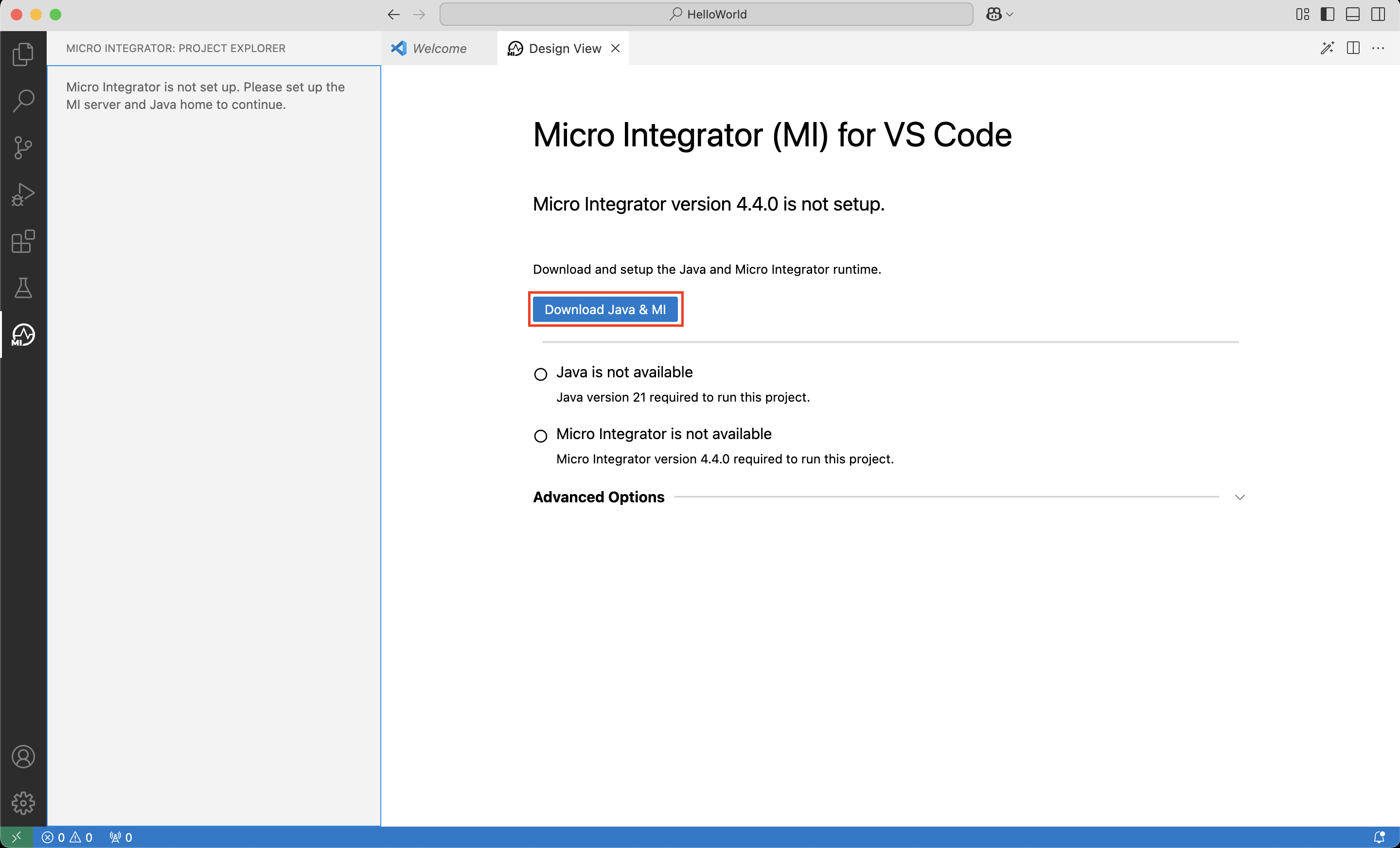
Task: Open the Manage gear menu
Action: click(23, 803)
